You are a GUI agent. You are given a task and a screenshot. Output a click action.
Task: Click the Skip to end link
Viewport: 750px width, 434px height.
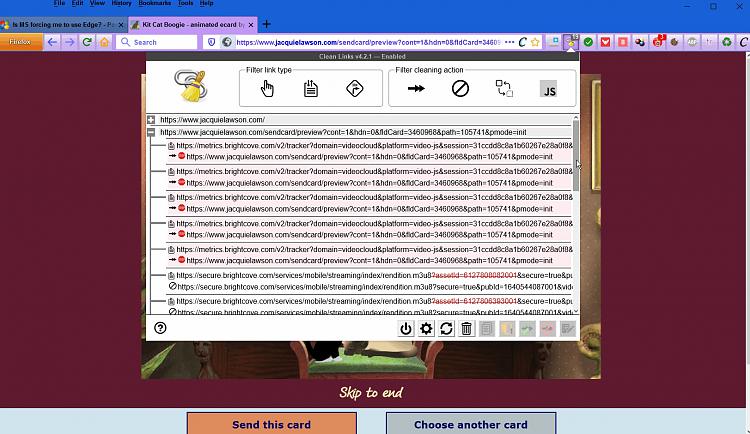pyautogui.click(x=371, y=393)
